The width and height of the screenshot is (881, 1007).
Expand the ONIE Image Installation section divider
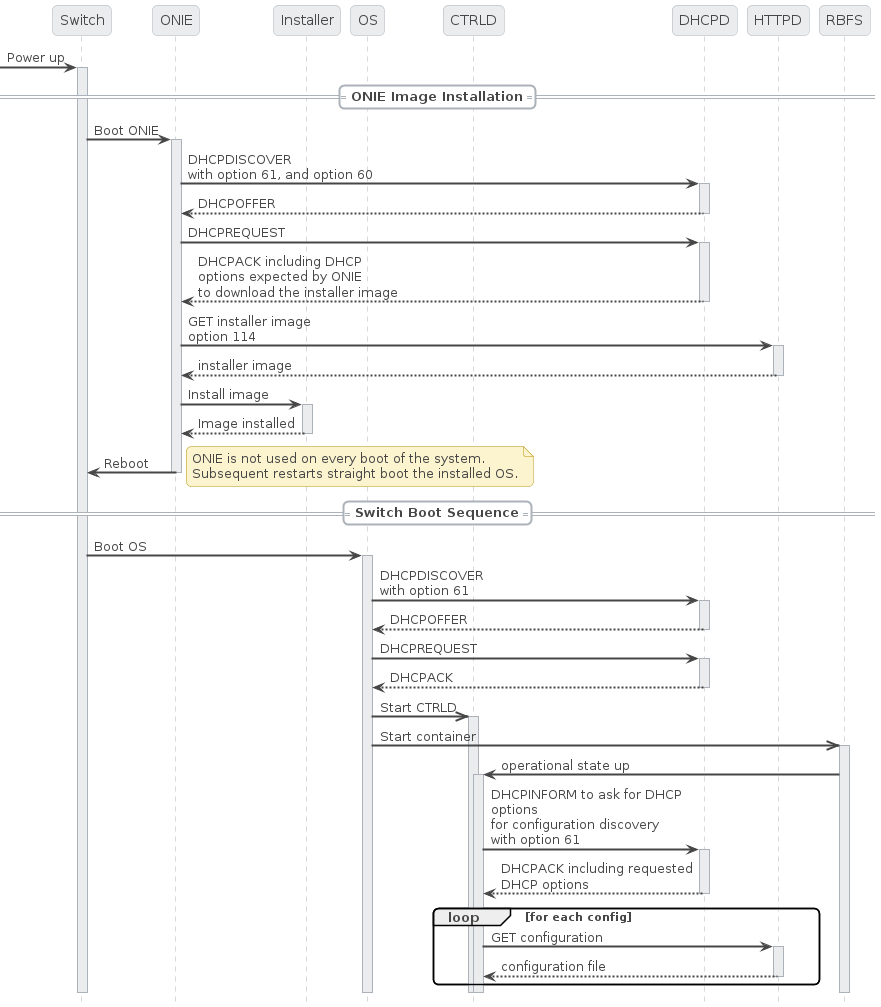coord(437,97)
